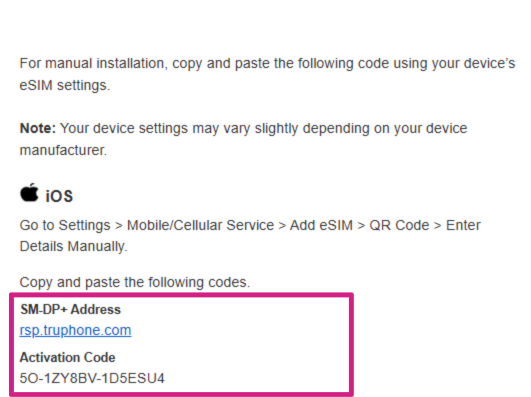Select the activation code 5O-1ZY8BV-1D5ESU4
Image resolution: width=531 pixels, height=397 pixels.
pyautogui.click(x=92, y=378)
